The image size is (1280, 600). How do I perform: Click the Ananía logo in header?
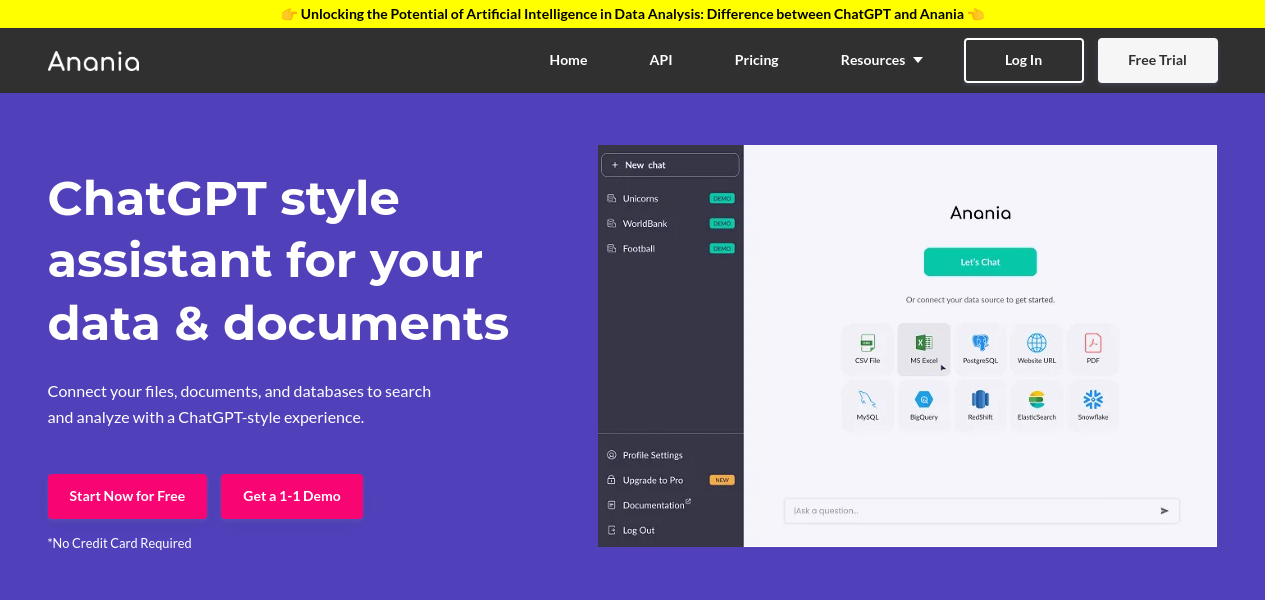(94, 61)
